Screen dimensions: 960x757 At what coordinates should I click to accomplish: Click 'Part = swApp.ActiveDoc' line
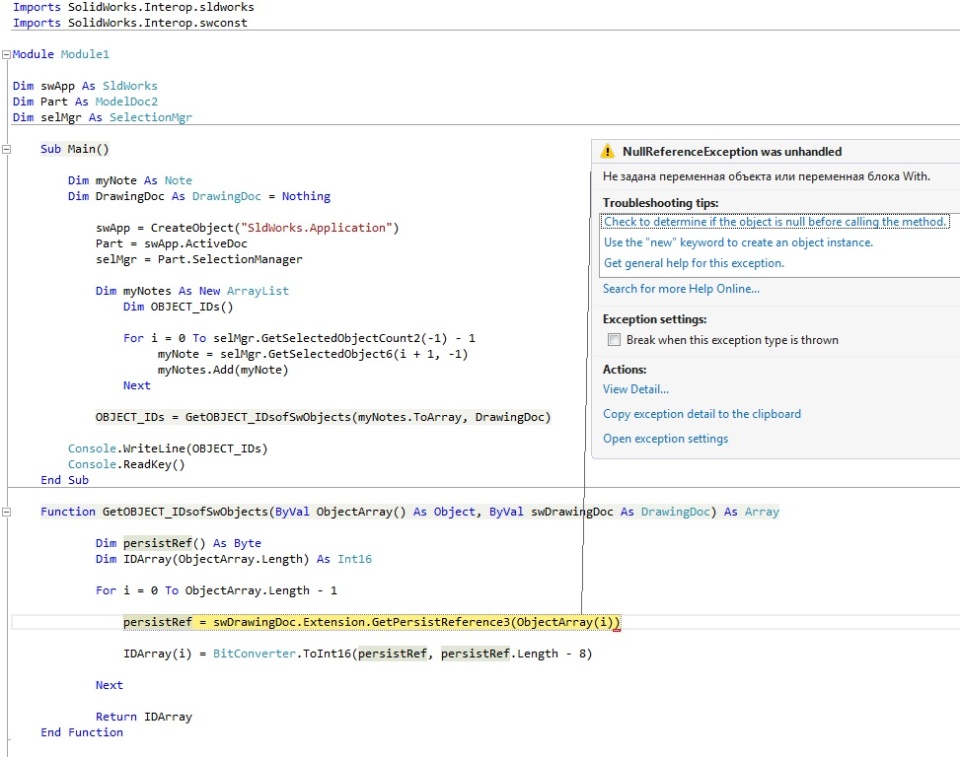[171, 244]
